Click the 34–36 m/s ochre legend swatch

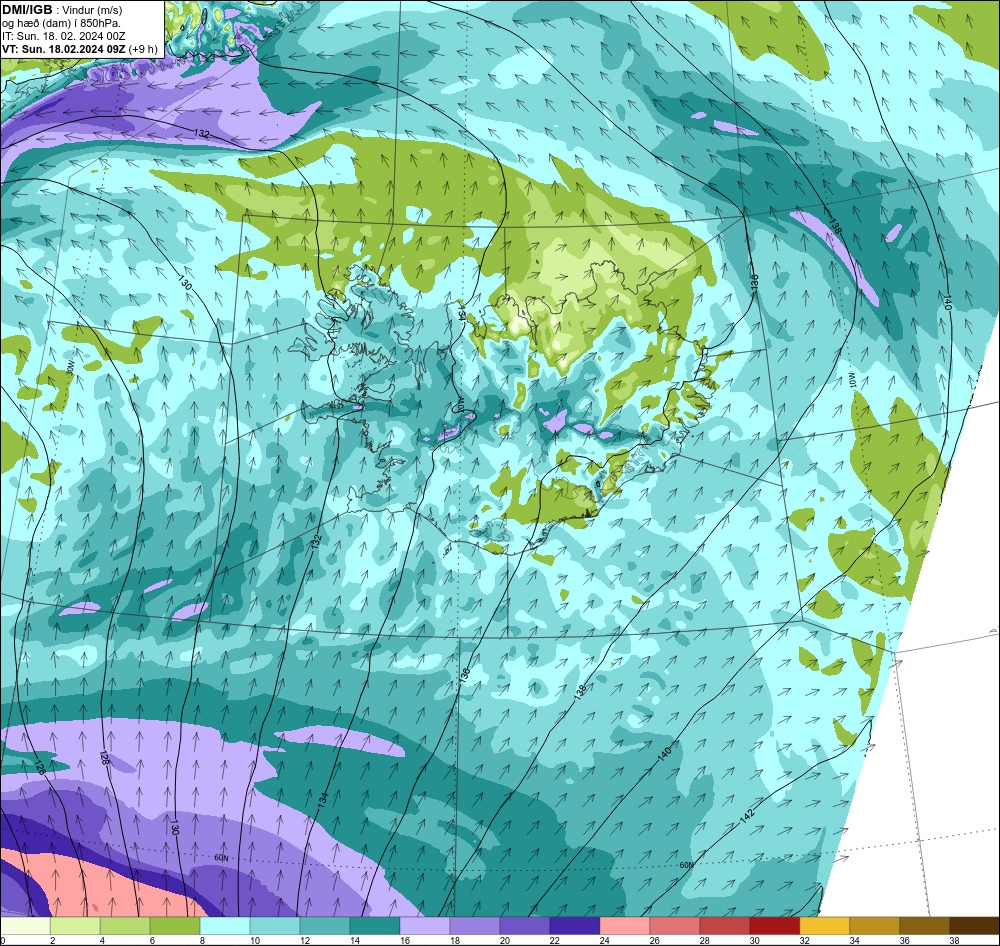pyautogui.click(x=874, y=926)
